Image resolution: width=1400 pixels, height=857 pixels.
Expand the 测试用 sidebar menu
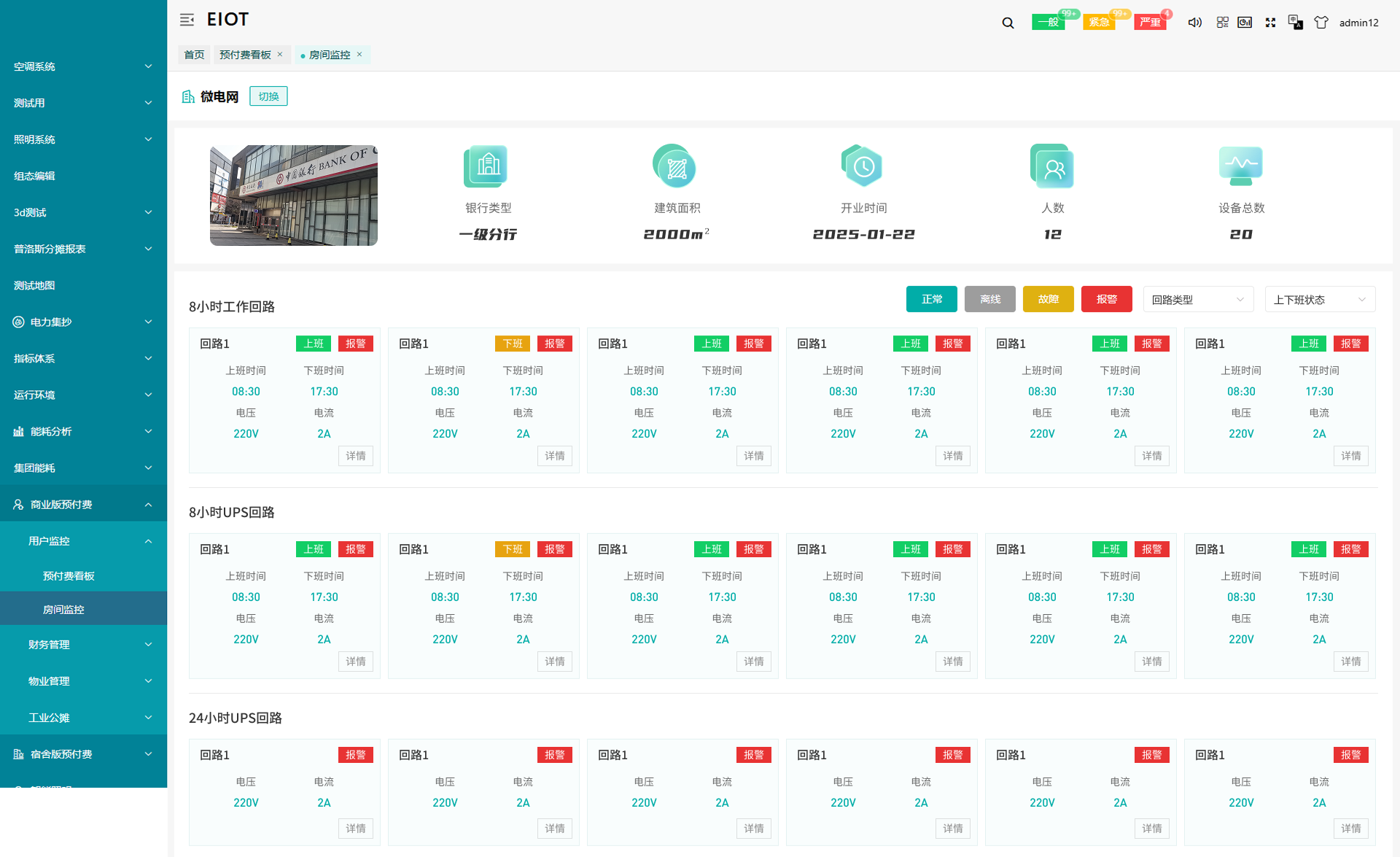(x=83, y=103)
